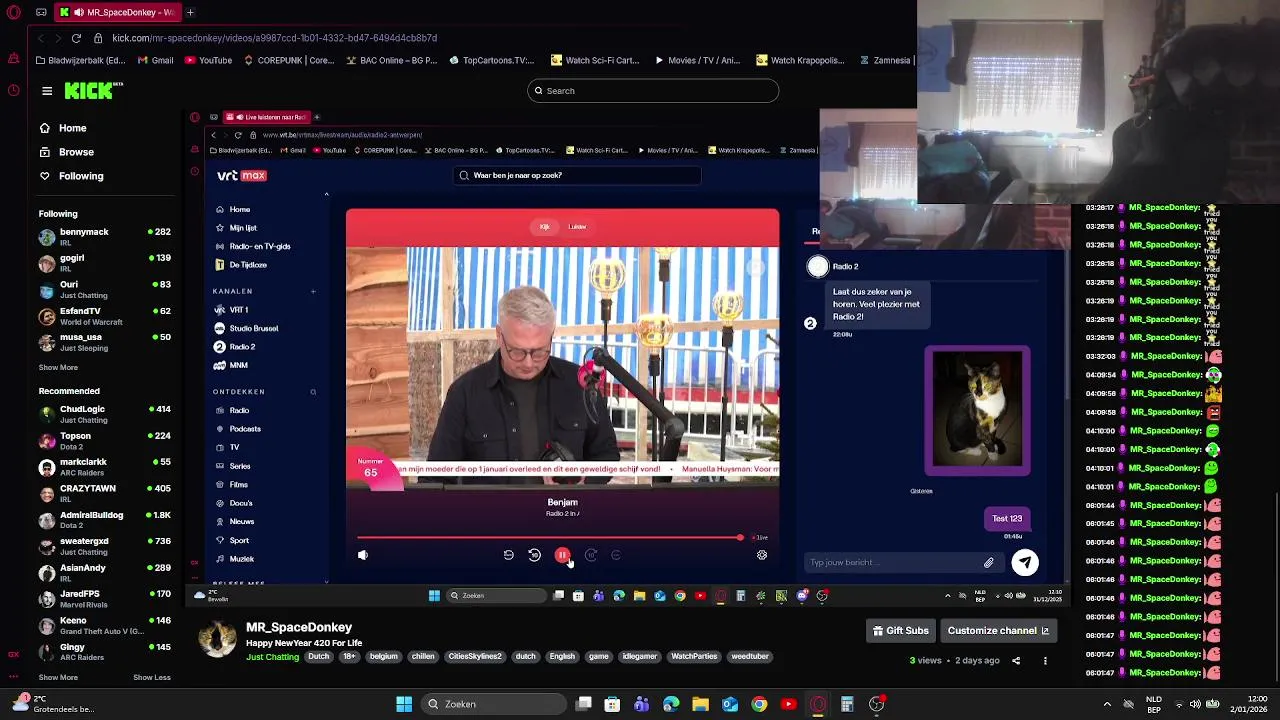Send chat message with the round send button
1280x720 pixels.
pos(1025,562)
